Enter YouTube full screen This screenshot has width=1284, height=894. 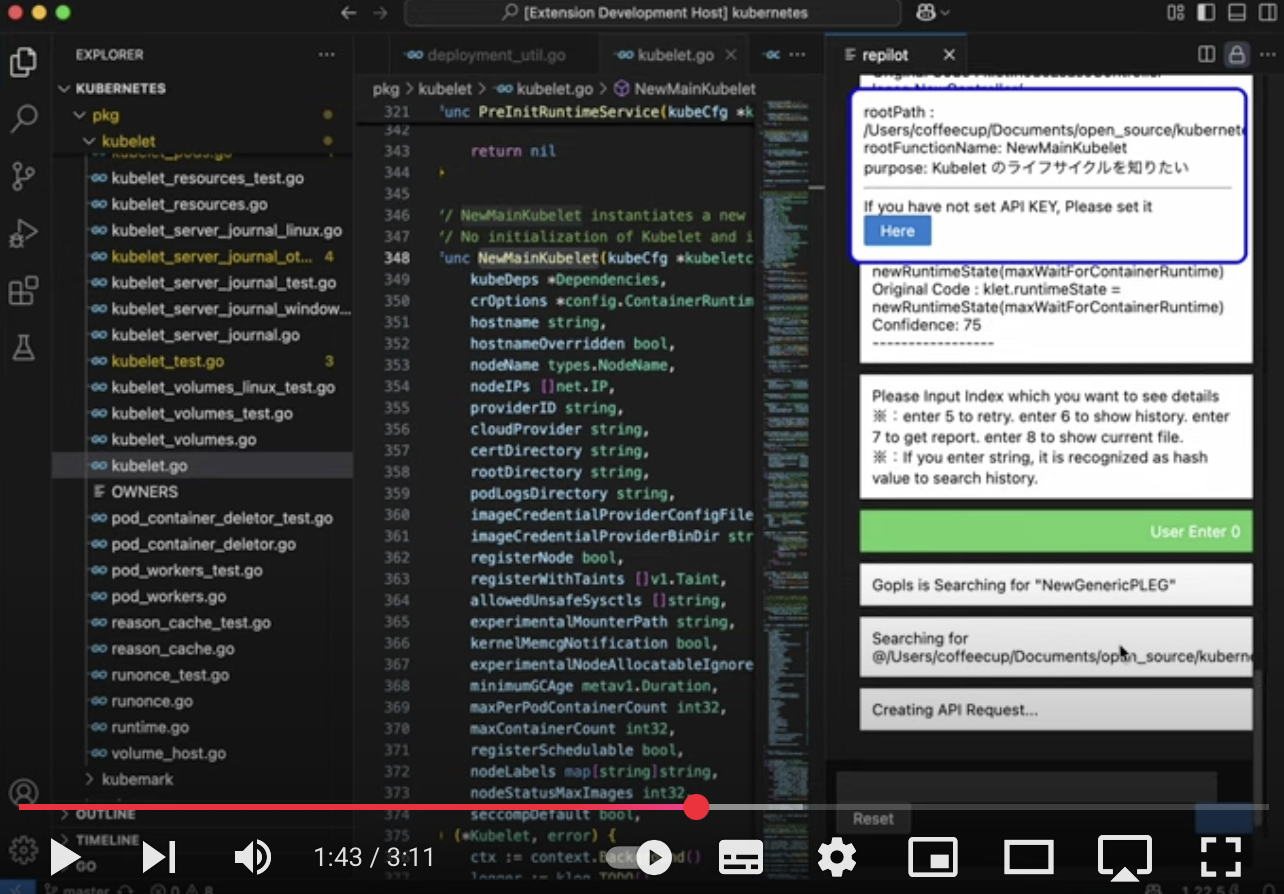click(1220, 857)
